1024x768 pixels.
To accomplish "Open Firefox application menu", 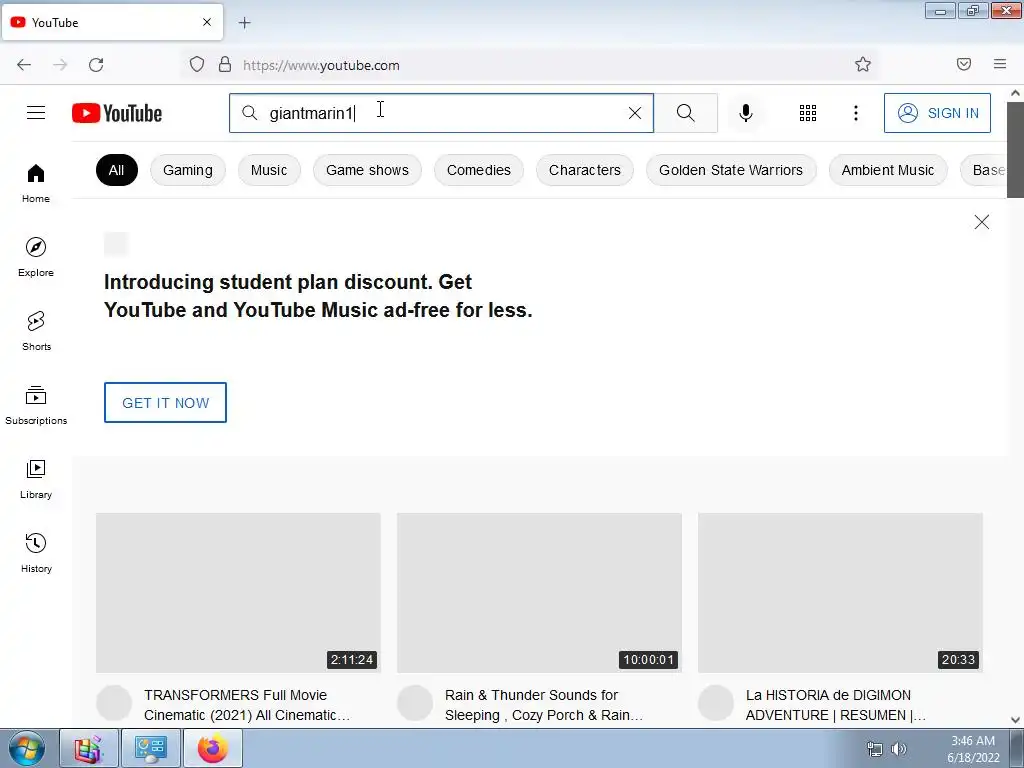I will [x=1000, y=64].
